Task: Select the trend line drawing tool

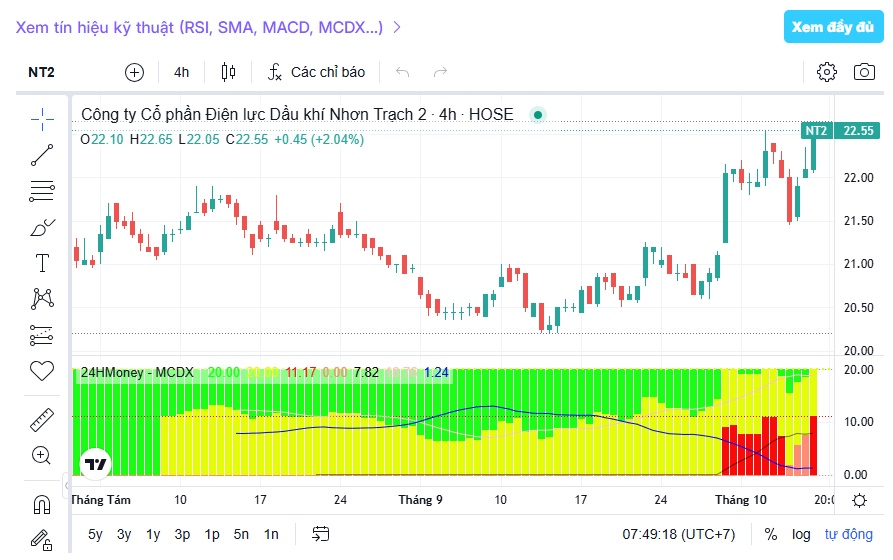Action: 42,155
